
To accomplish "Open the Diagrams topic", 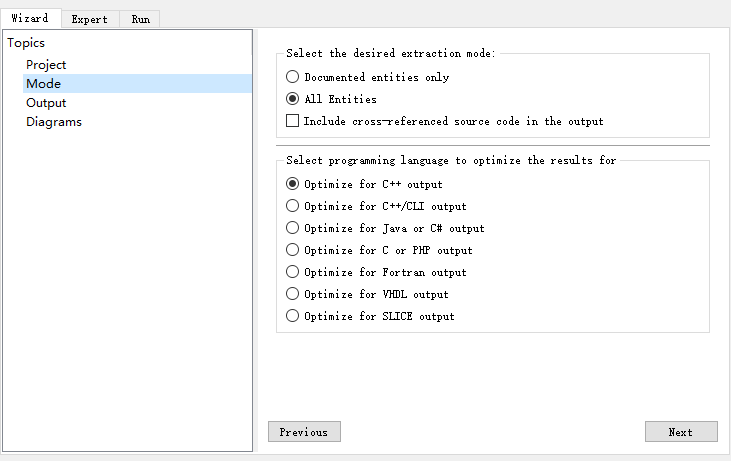I will pyautogui.click(x=54, y=122).
